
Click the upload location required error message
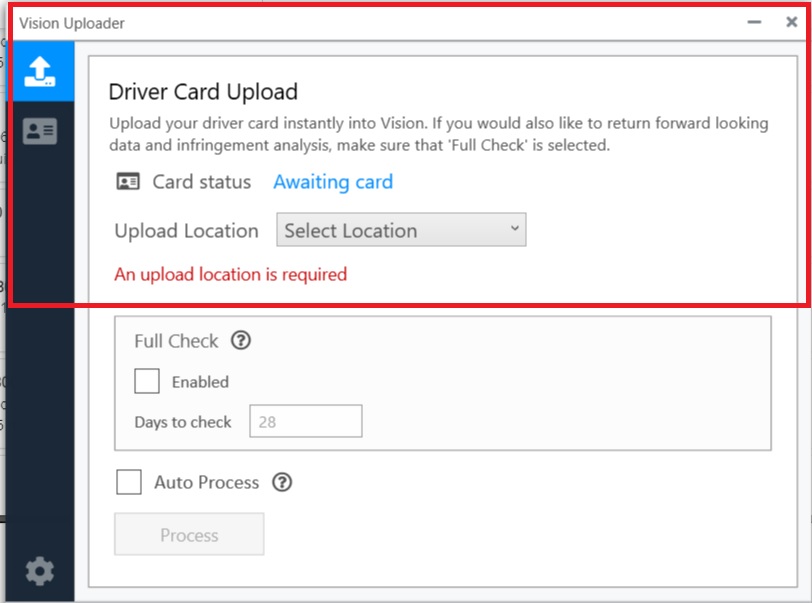tap(230, 275)
